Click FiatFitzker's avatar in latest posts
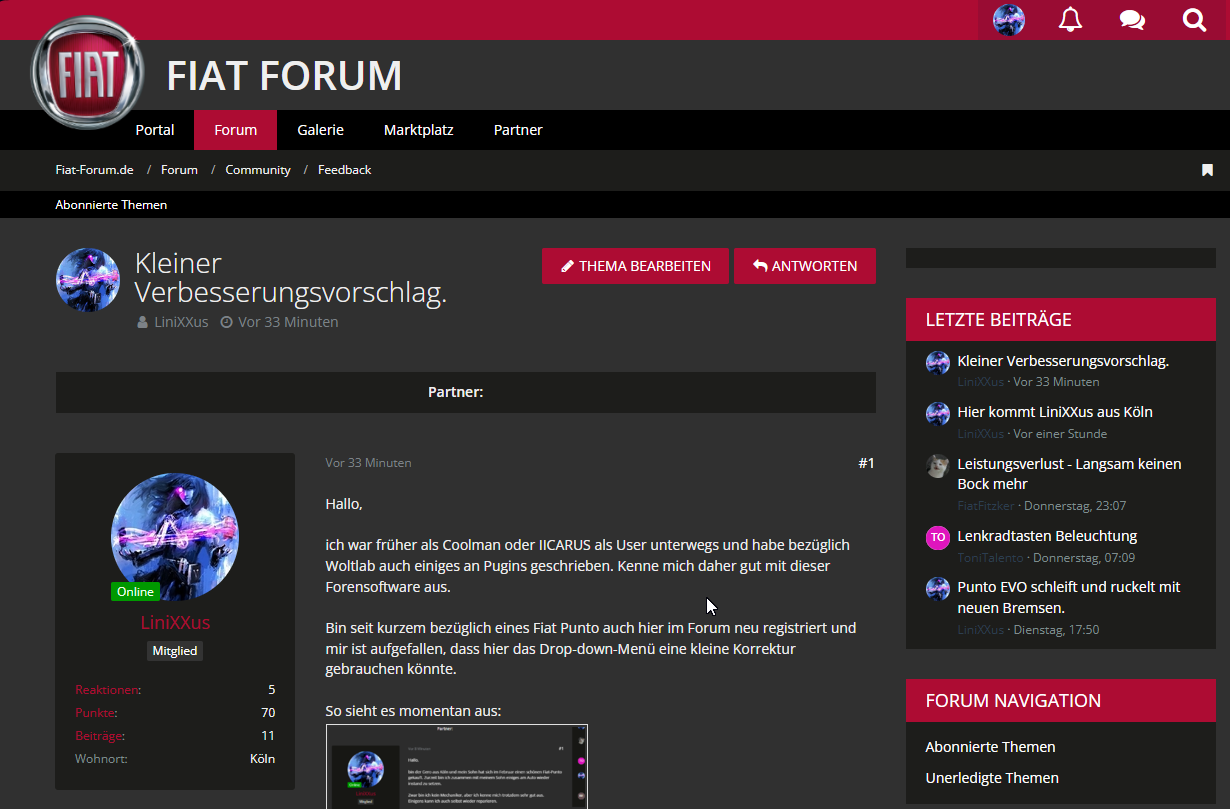The height and width of the screenshot is (809, 1230). coord(937,466)
